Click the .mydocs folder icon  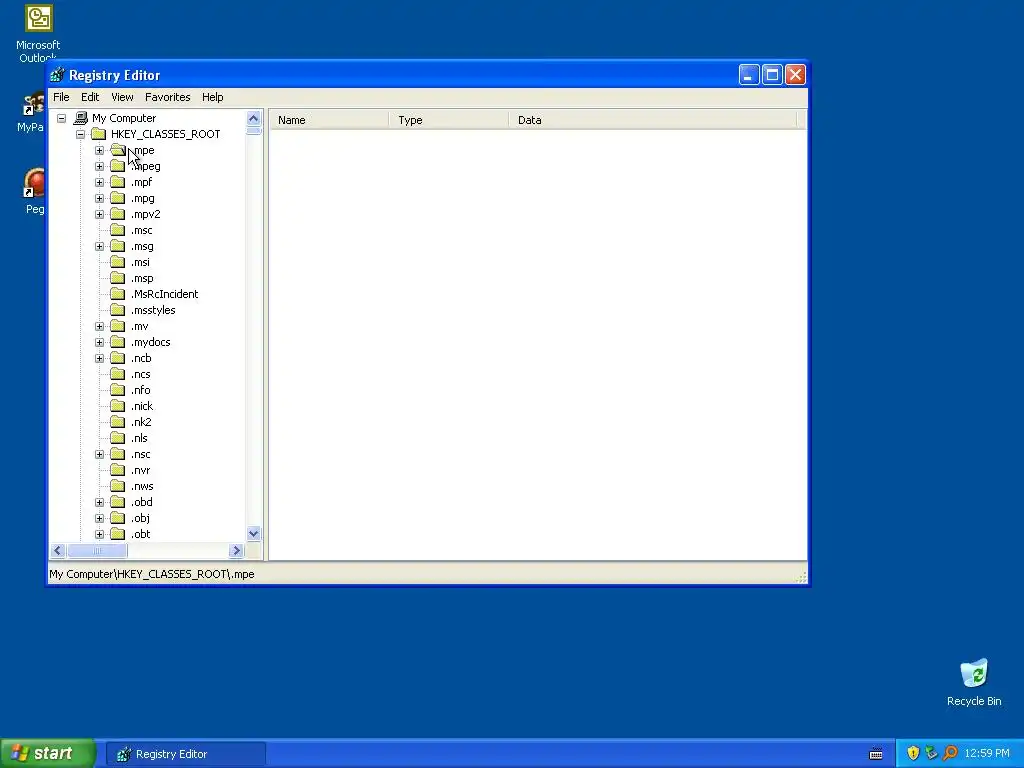pos(118,342)
